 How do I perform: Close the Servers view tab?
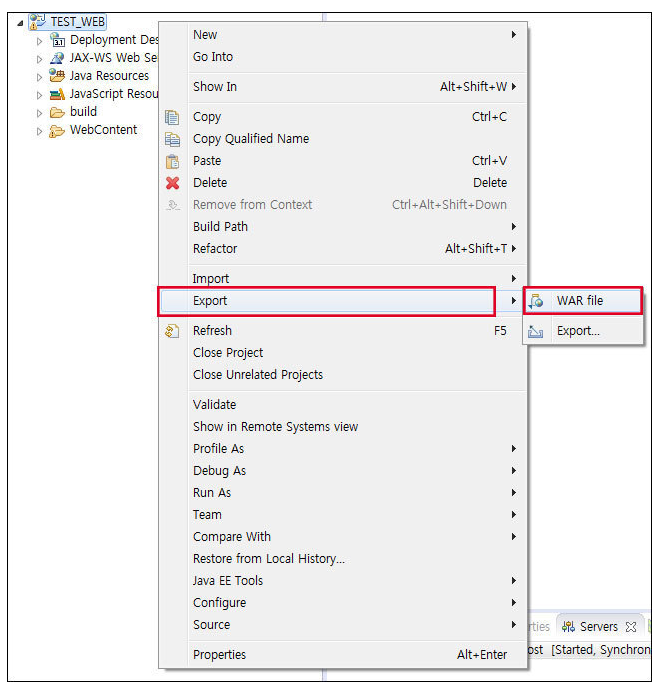coord(631,627)
